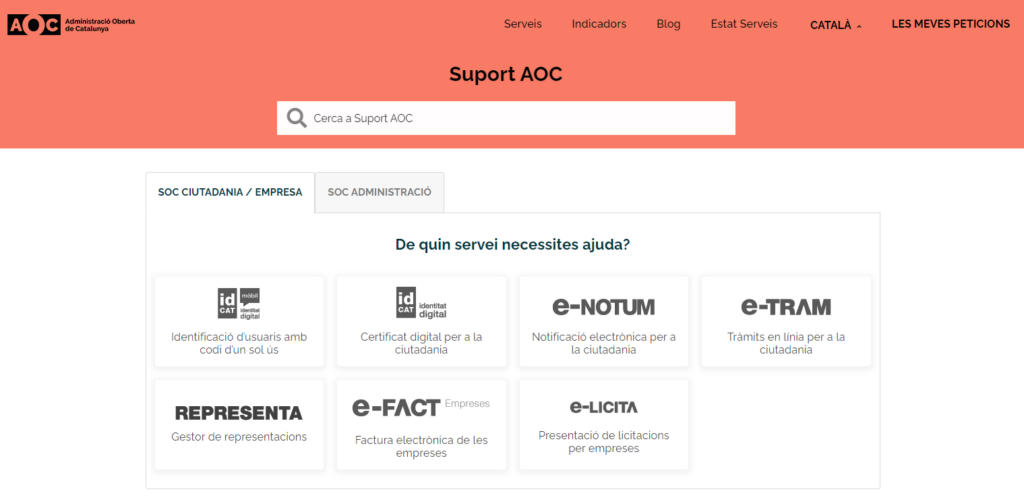Screen dimensions: 1024x504
Task: Select the e-NOTUM logo
Action: tap(603, 306)
